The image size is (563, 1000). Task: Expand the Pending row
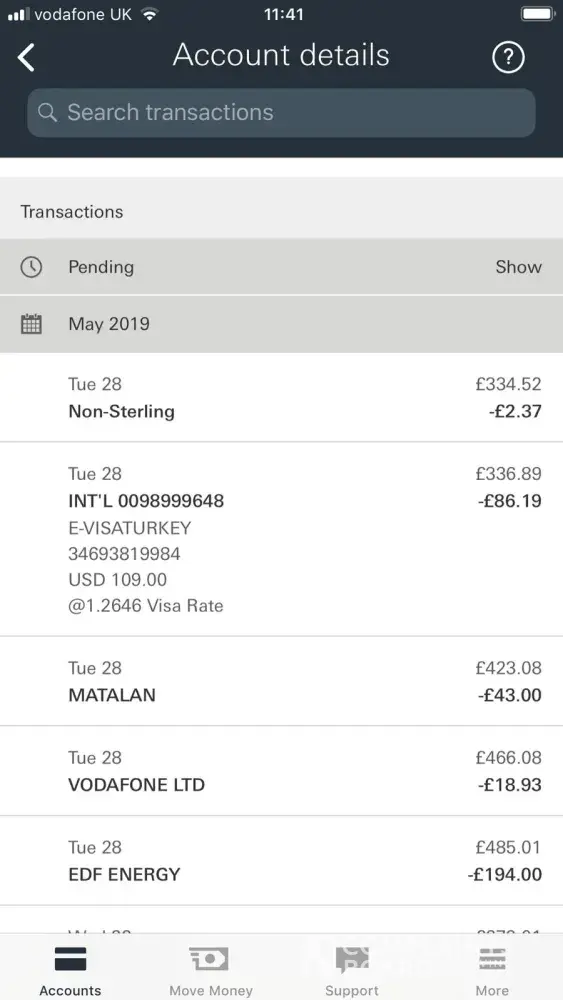pyautogui.click(x=281, y=267)
